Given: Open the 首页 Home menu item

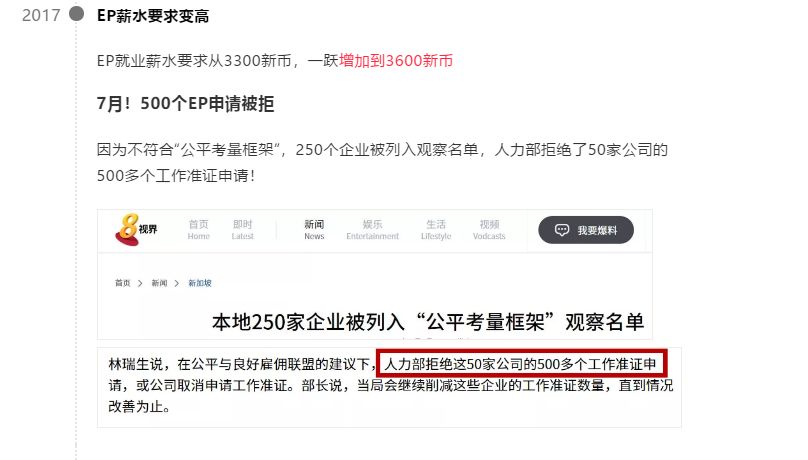Looking at the screenshot, I should pos(198,230).
